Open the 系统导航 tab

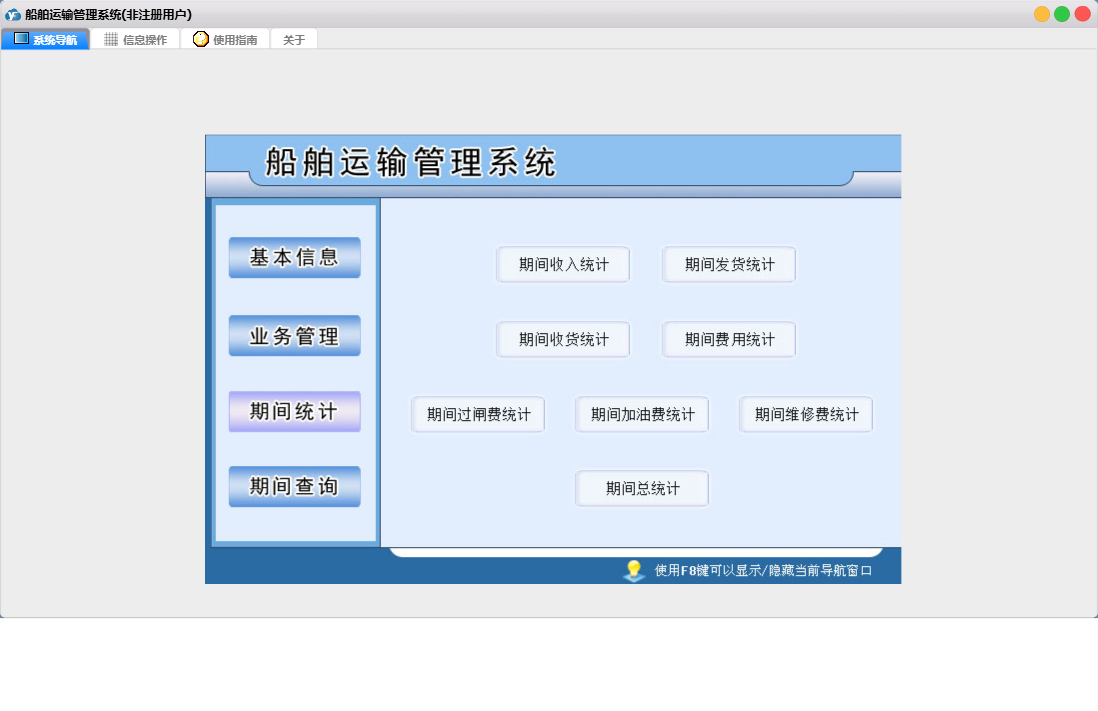point(46,39)
